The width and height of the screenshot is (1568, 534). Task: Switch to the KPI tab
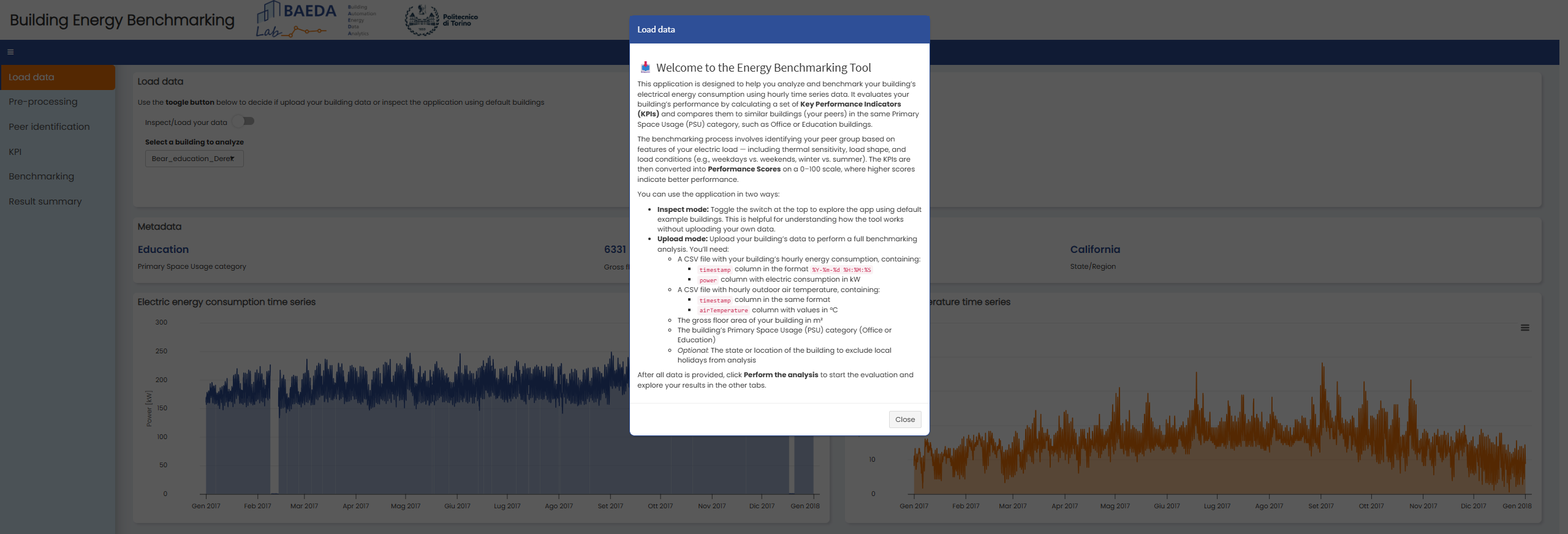click(58, 152)
